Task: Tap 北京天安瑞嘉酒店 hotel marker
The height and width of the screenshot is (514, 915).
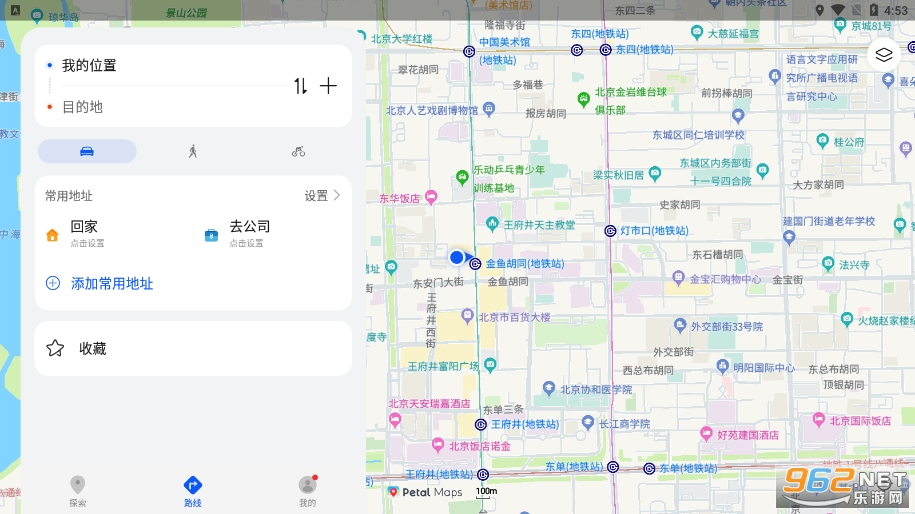Action: (x=395, y=419)
